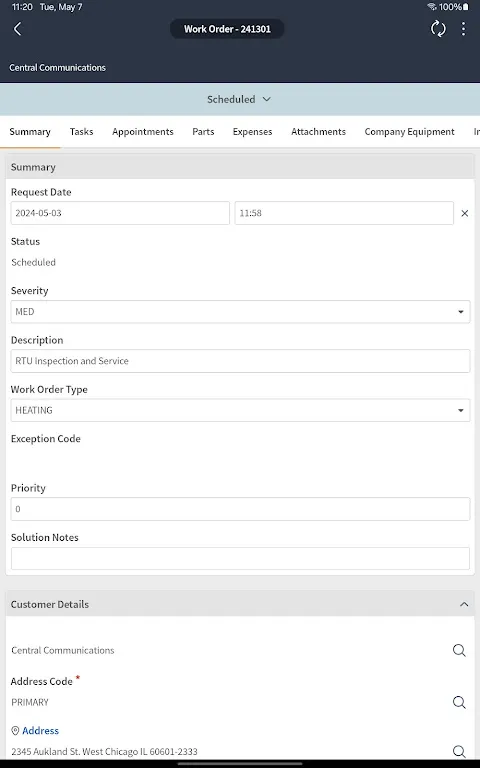
Task: Open the Severity MED dropdown
Action: click(x=240, y=312)
